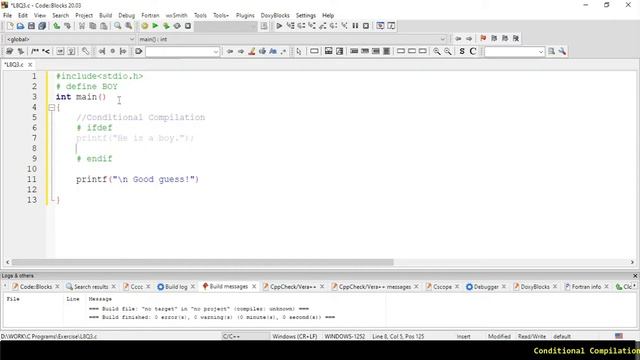640x360 pixels.
Task: Click the Windows (CR+LF) status entry
Action: [295, 336]
